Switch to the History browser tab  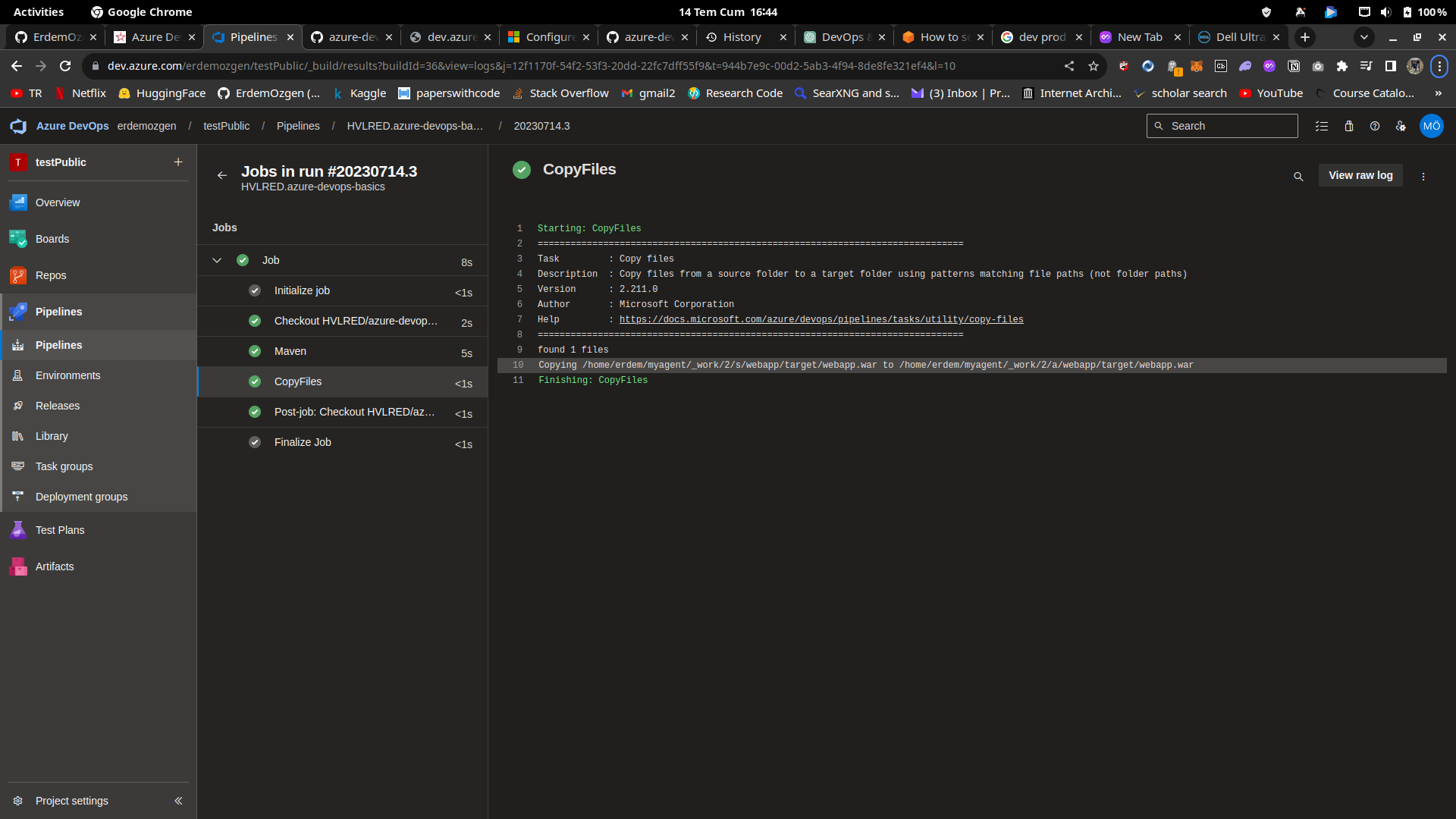(741, 37)
